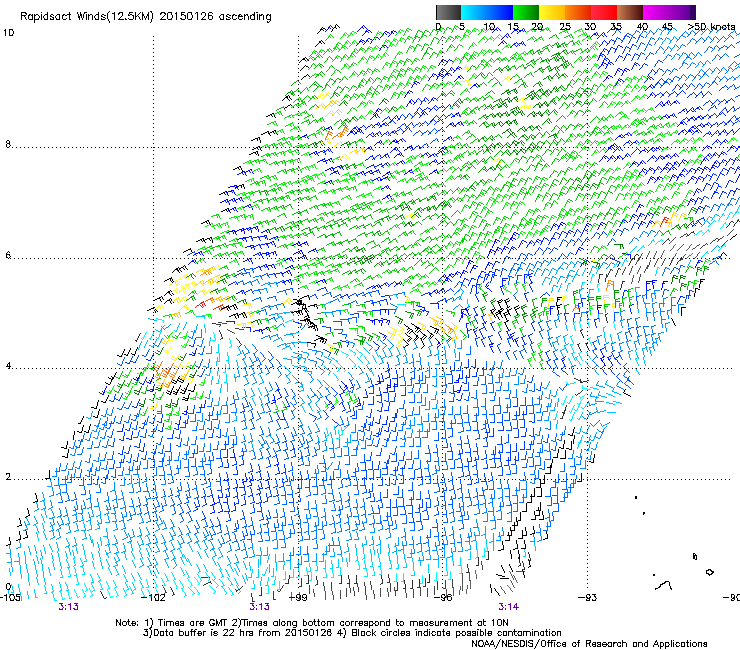Select the gray 0-5 knots legend swatch
This screenshot has height=650, width=740.
tap(448, 12)
